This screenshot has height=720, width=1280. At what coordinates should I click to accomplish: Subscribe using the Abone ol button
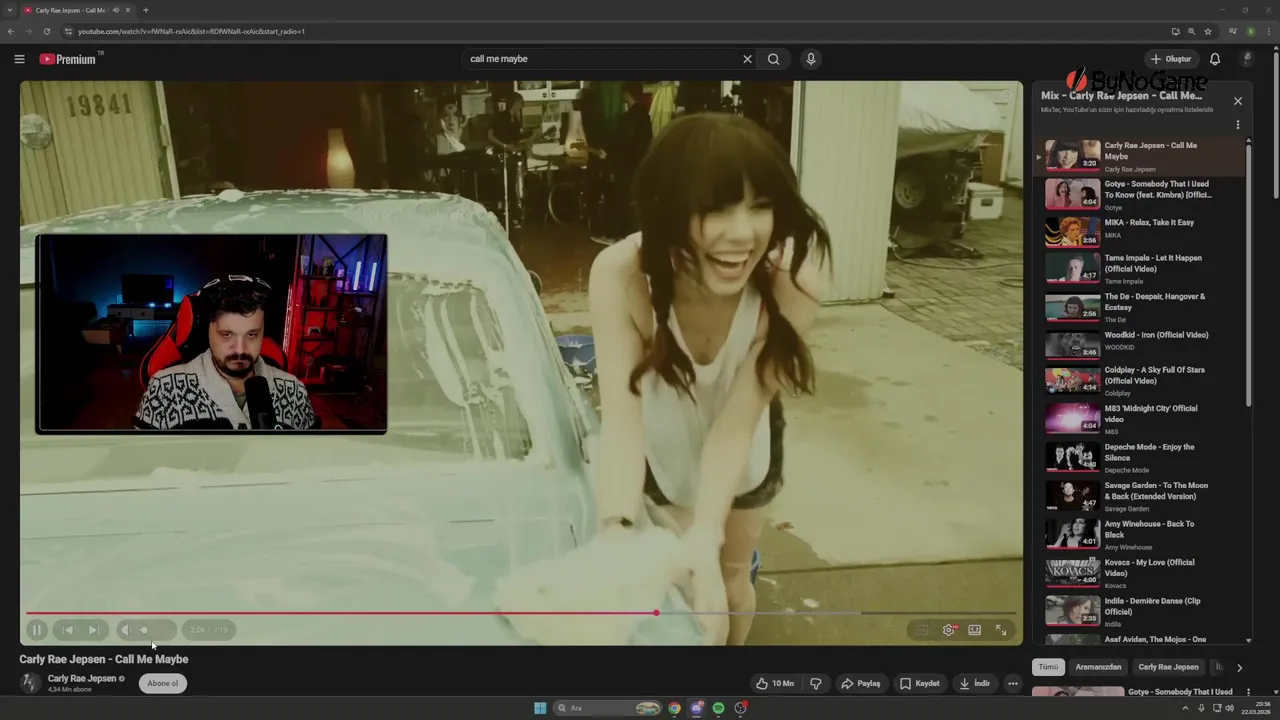point(162,684)
